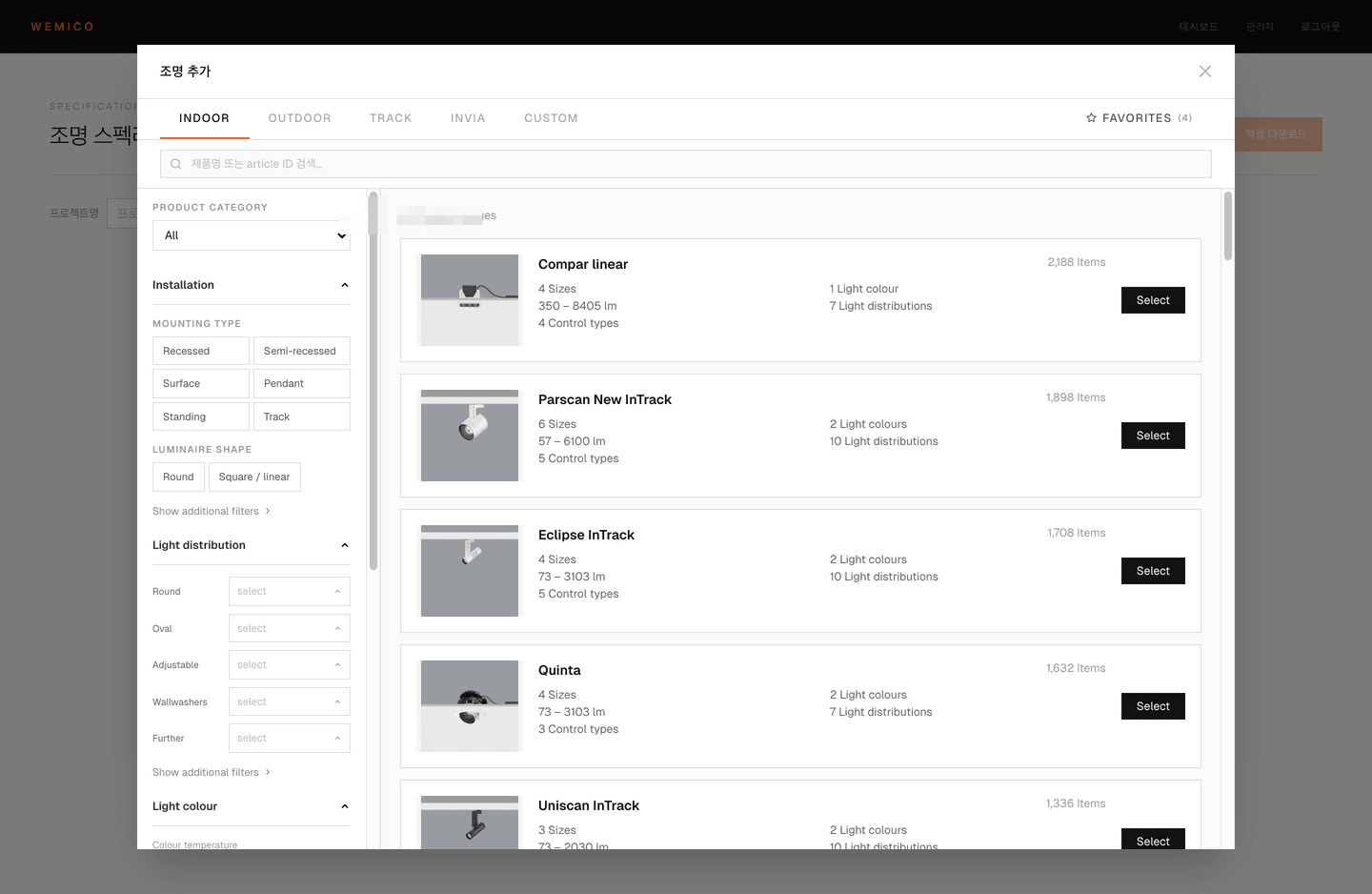Filter by Square / linear shape
This screenshot has height=894, width=1372.
(x=254, y=477)
